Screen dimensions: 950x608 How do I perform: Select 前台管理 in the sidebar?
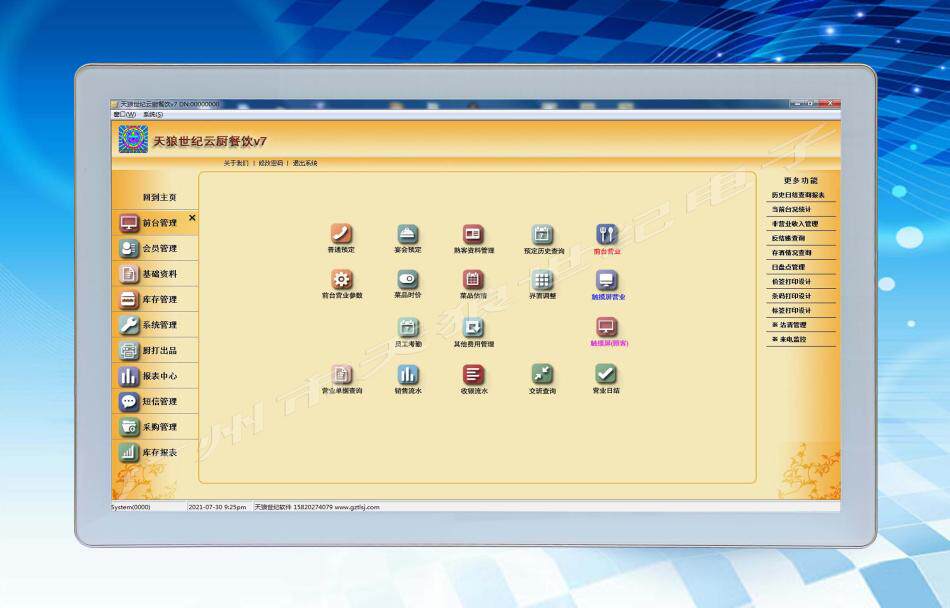155,223
